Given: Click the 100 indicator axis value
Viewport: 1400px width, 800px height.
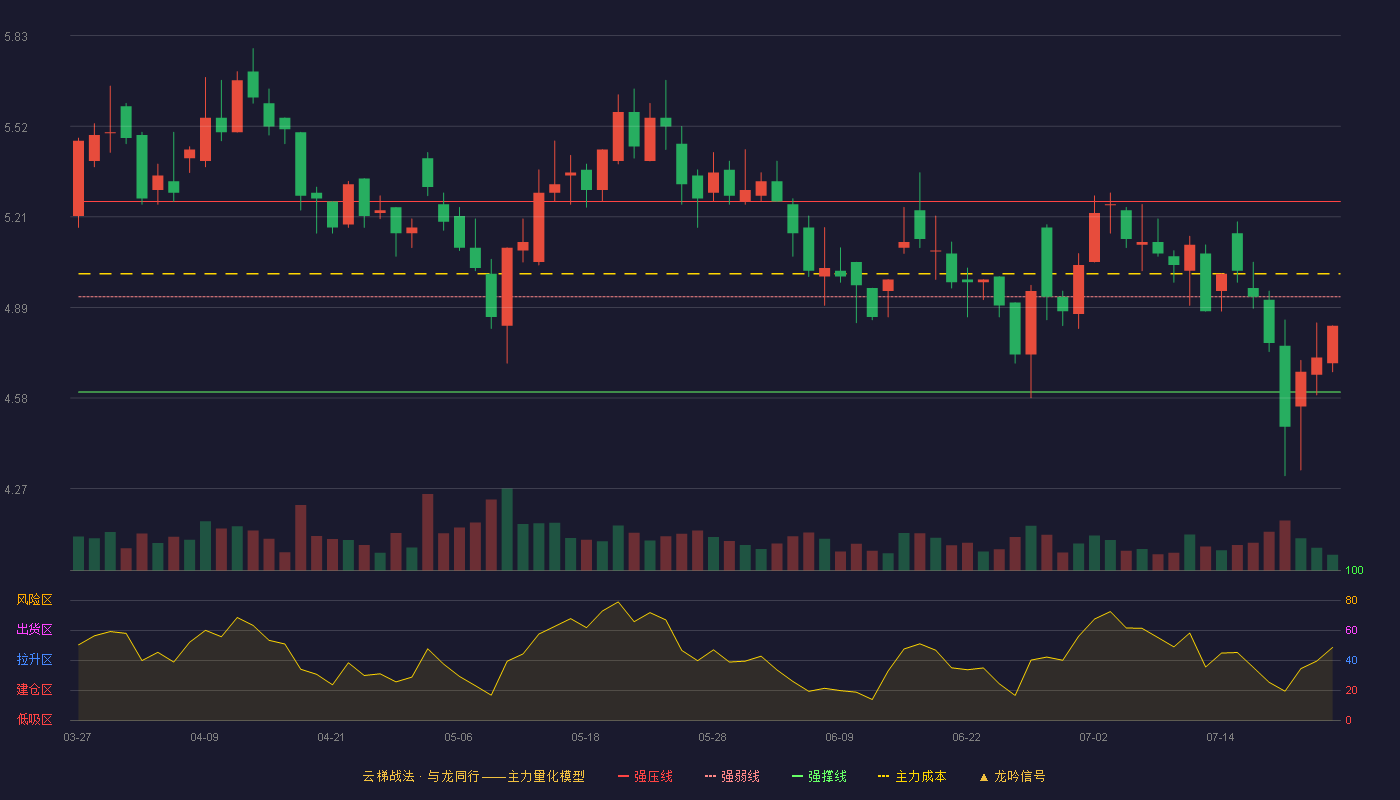Looking at the screenshot, I should (x=1355, y=570).
